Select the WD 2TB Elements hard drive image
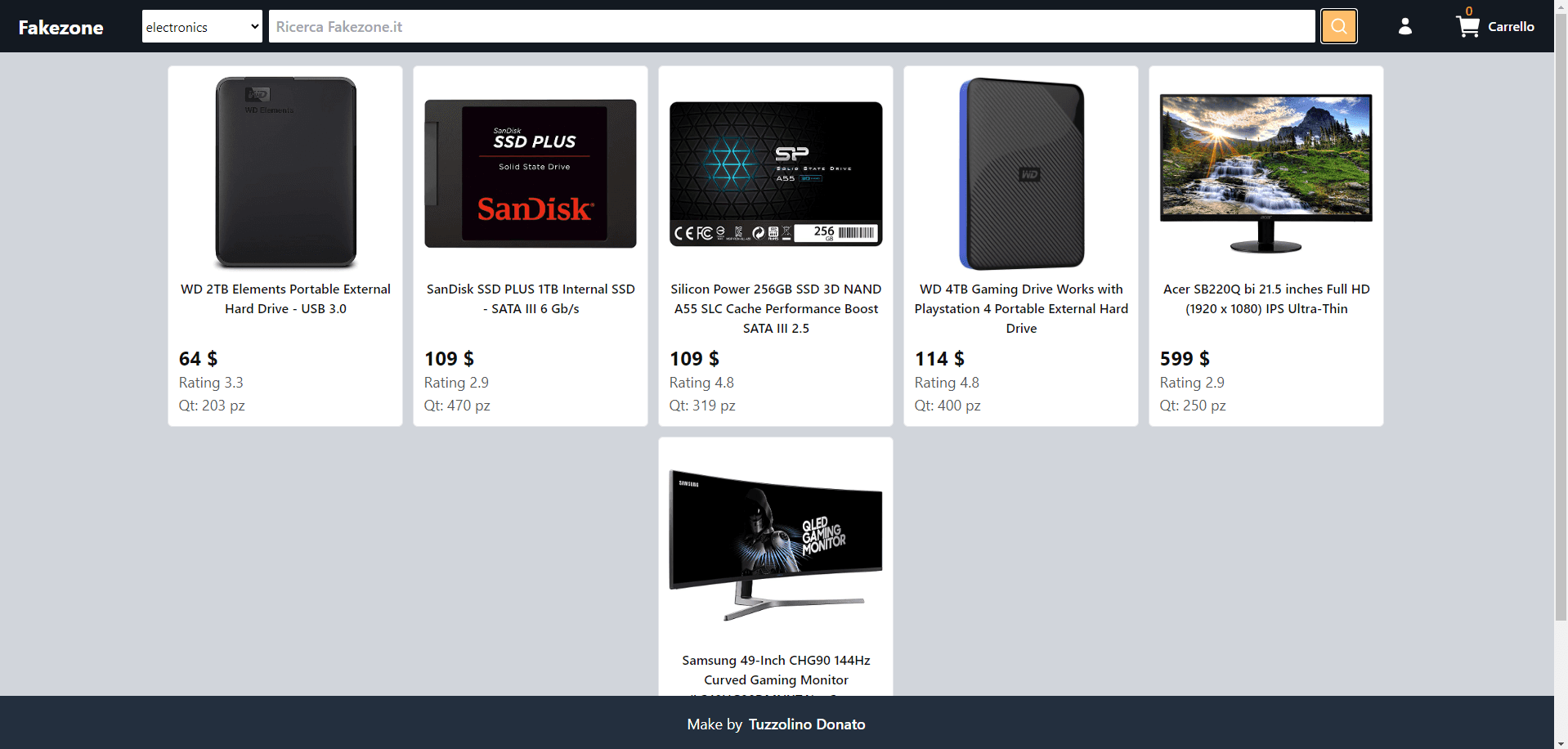Image resolution: width=1568 pixels, height=749 pixels. click(285, 173)
